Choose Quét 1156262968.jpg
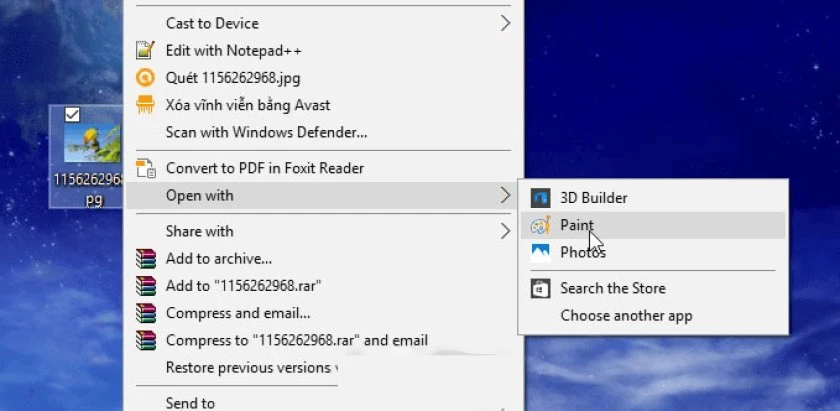This screenshot has width=840, height=411. pos(324,78)
